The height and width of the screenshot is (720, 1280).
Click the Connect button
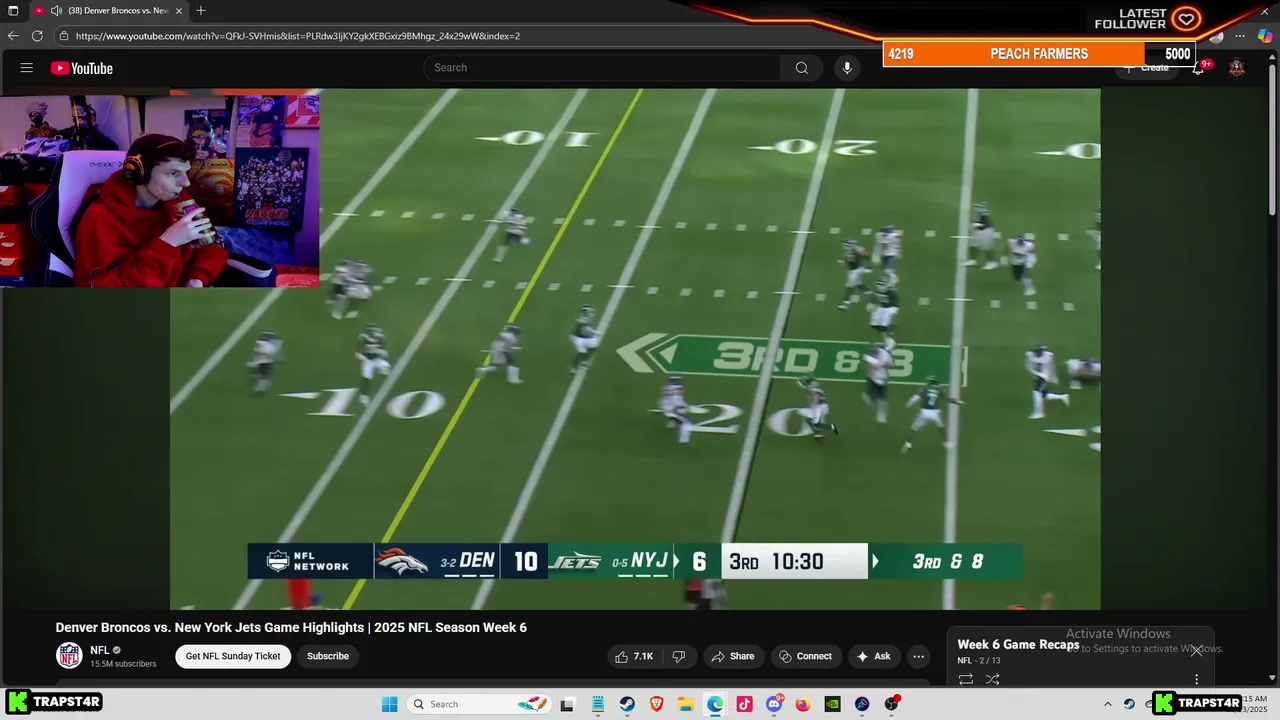point(806,656)
